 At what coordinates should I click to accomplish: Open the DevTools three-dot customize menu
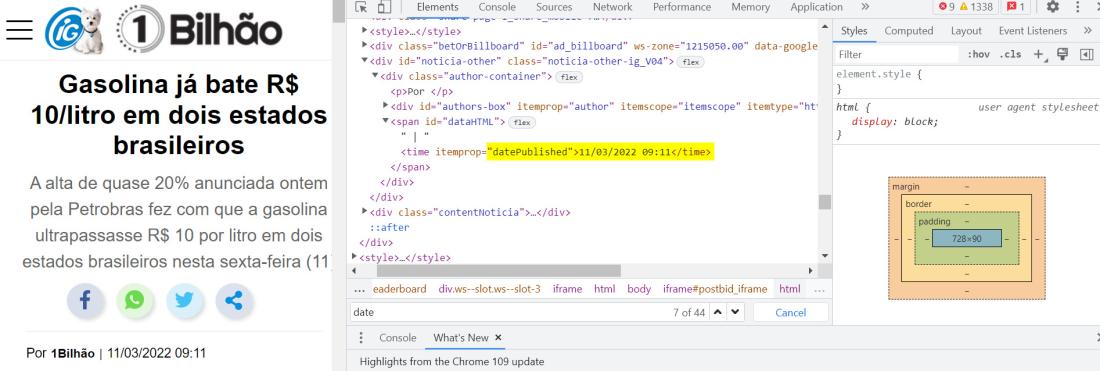(x=1078, y=7)
